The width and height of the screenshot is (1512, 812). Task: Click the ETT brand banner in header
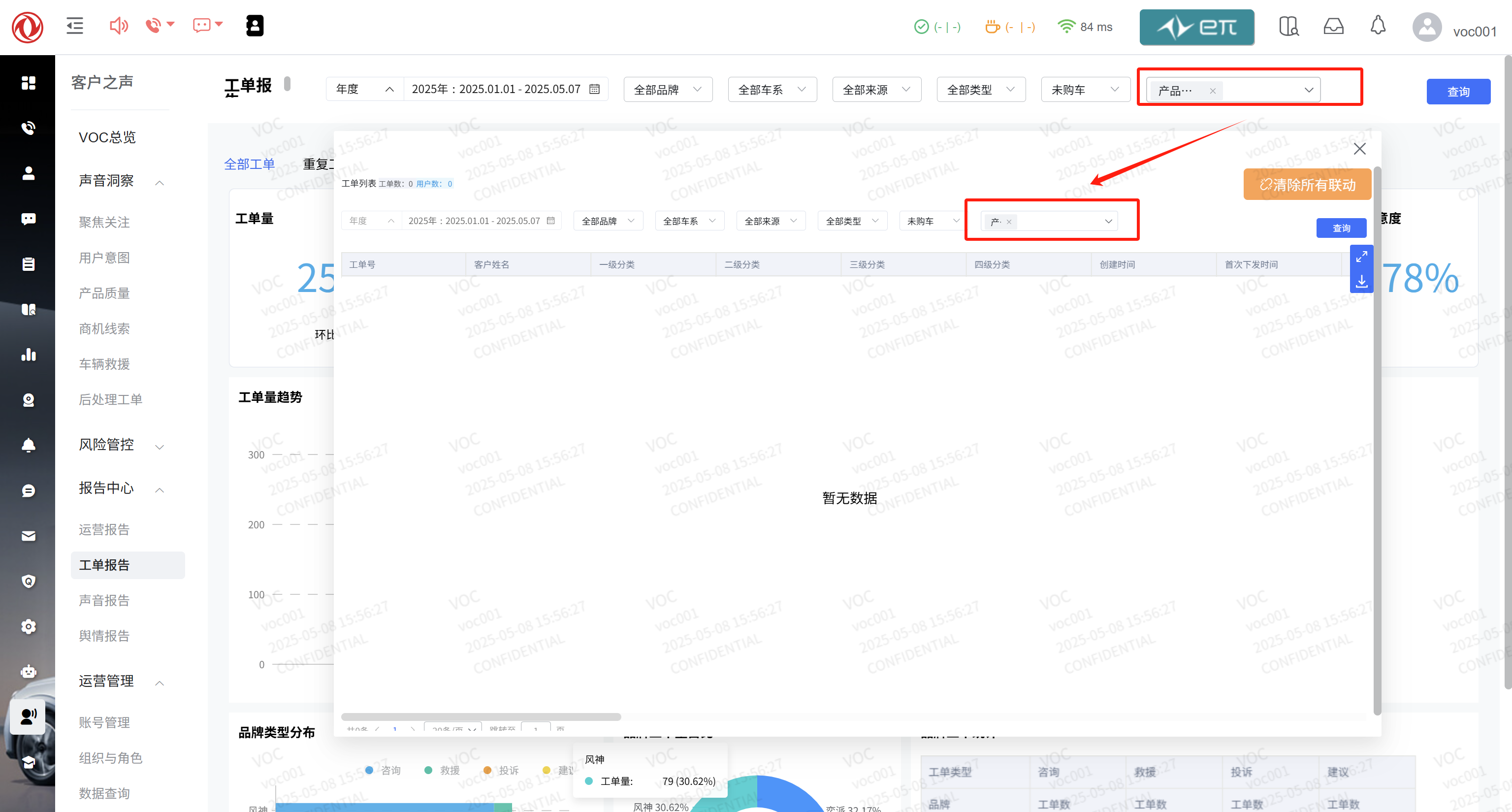click(x=1197, y=27)
